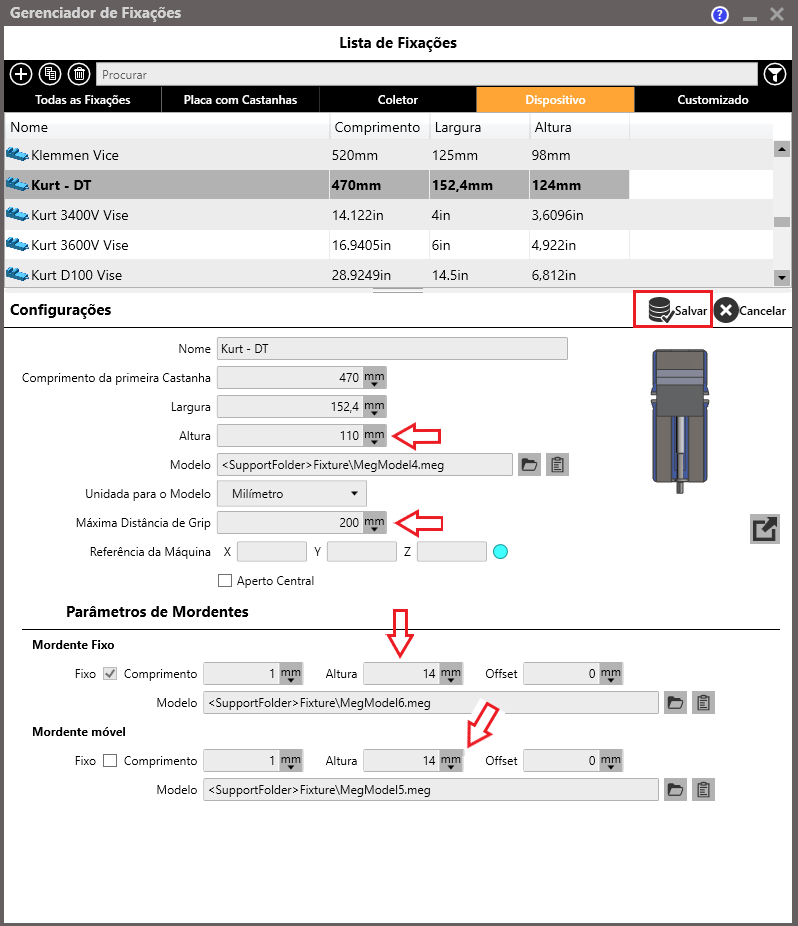
Task: Switch to Placa com Castanhas tab
Action: pos(240,100)
